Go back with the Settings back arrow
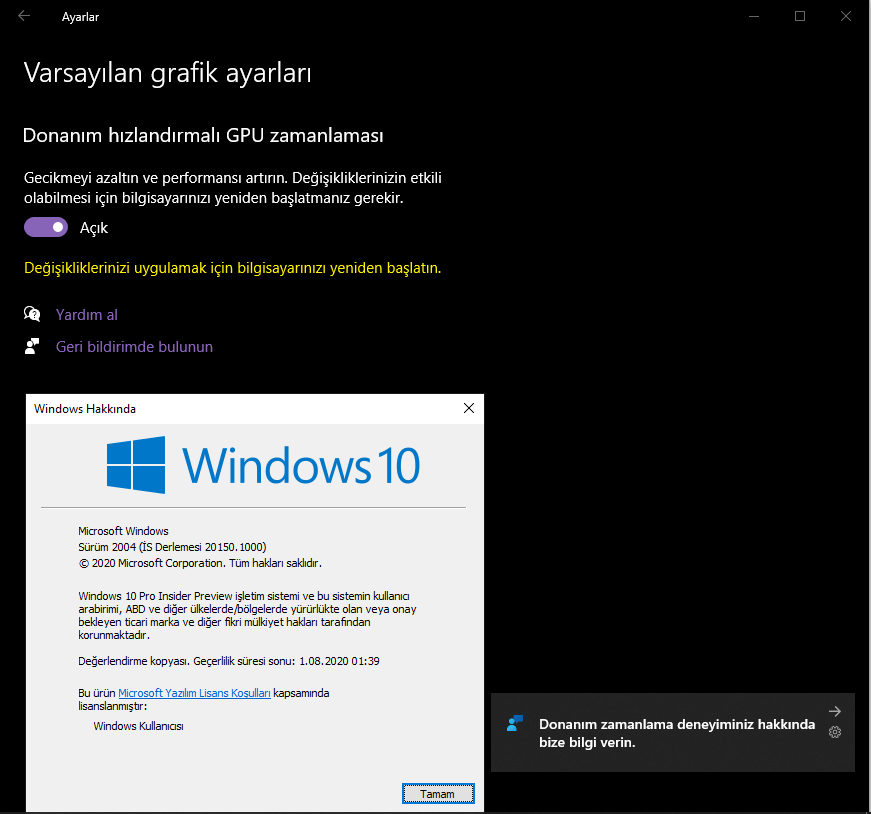This screenshot has height=814, width=871. (x=24, y=16)
